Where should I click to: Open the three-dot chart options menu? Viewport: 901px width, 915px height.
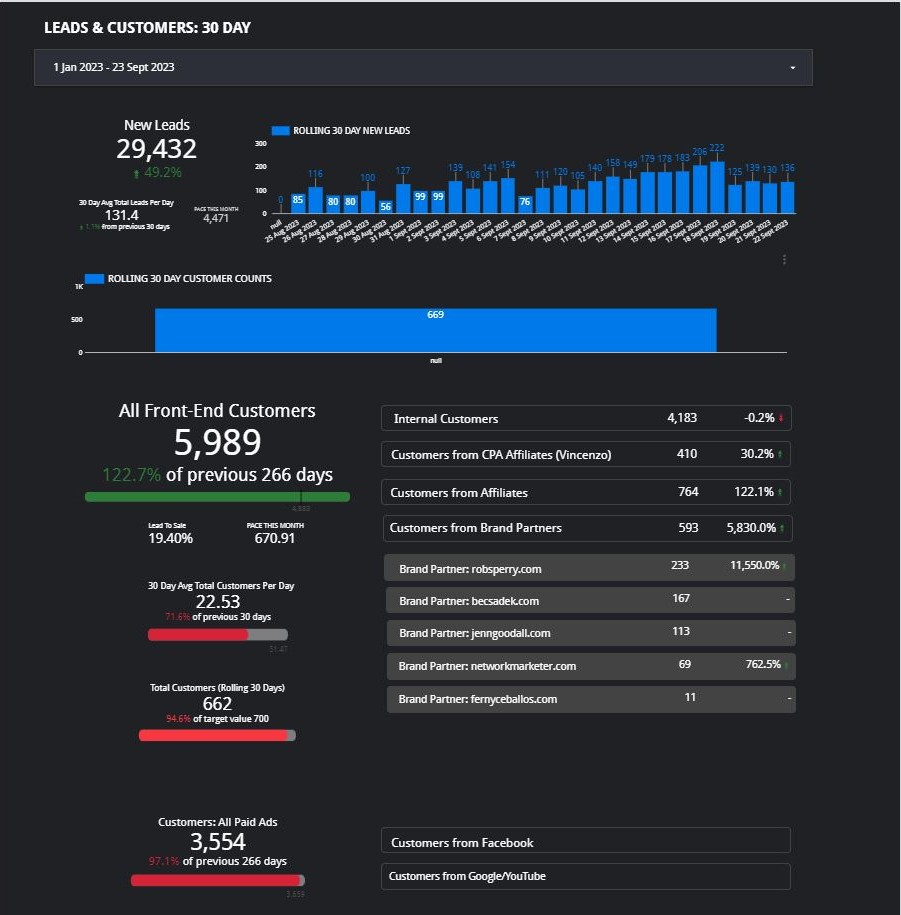[x=784, y=259]
